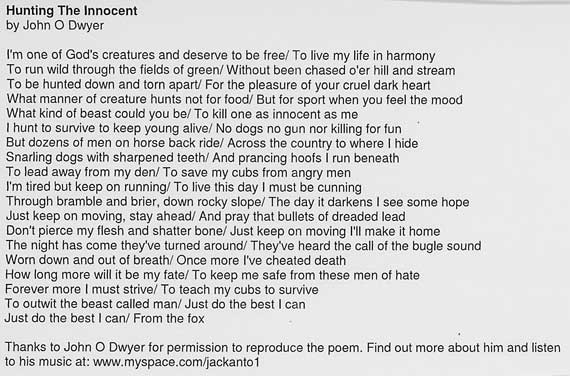570x376 pixels.
Task: Click the author line 'by John O Dwyer'
Action: click(55, 25)
